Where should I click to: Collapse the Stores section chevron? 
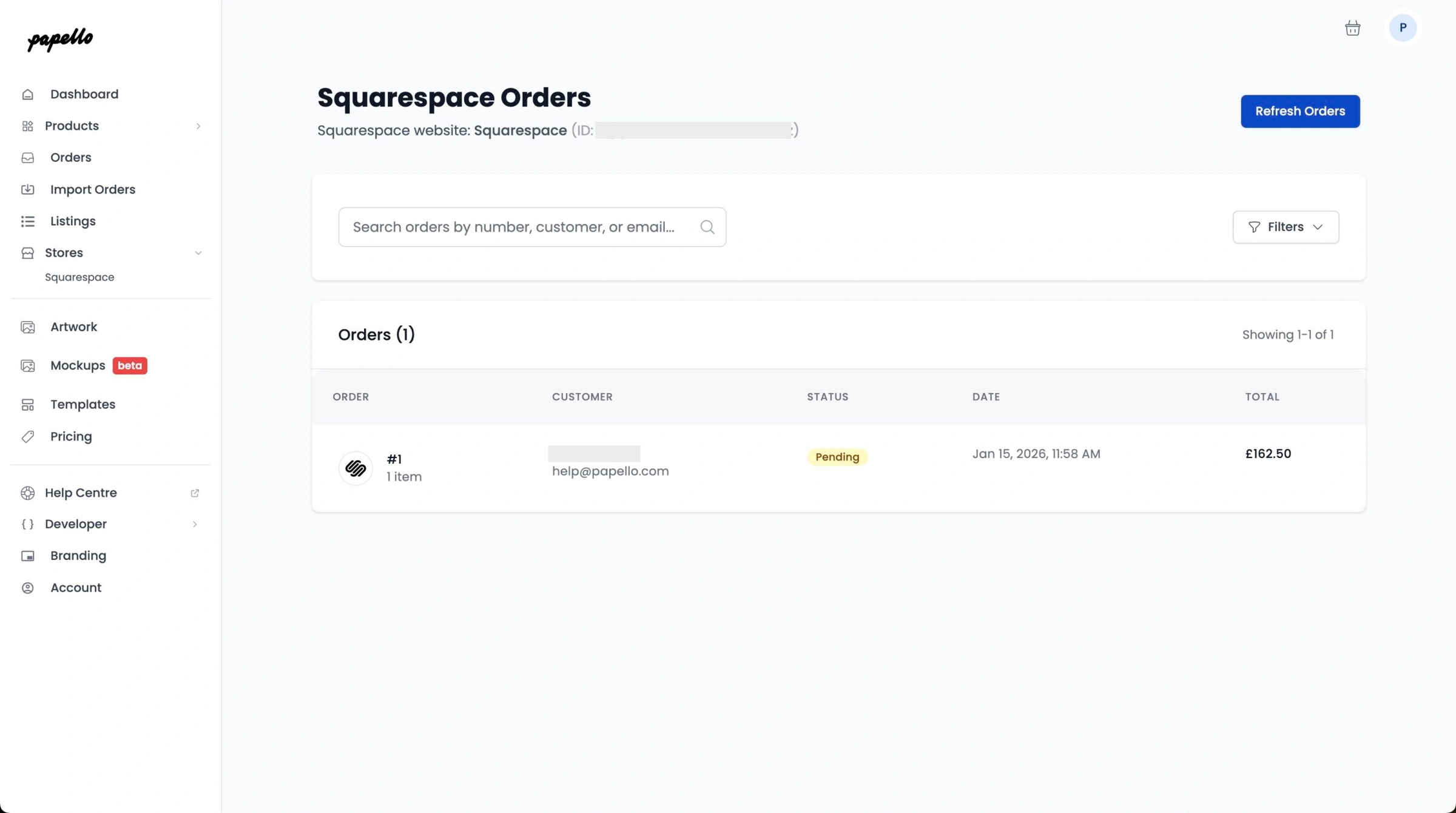click(x=198, y=253)
